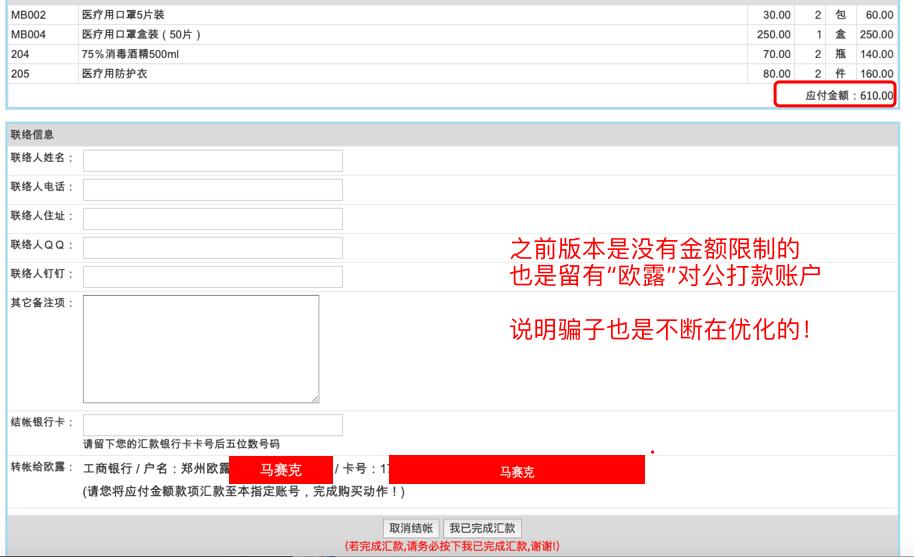Select product code MB002
914x557 pixels.
coord(28,15)
